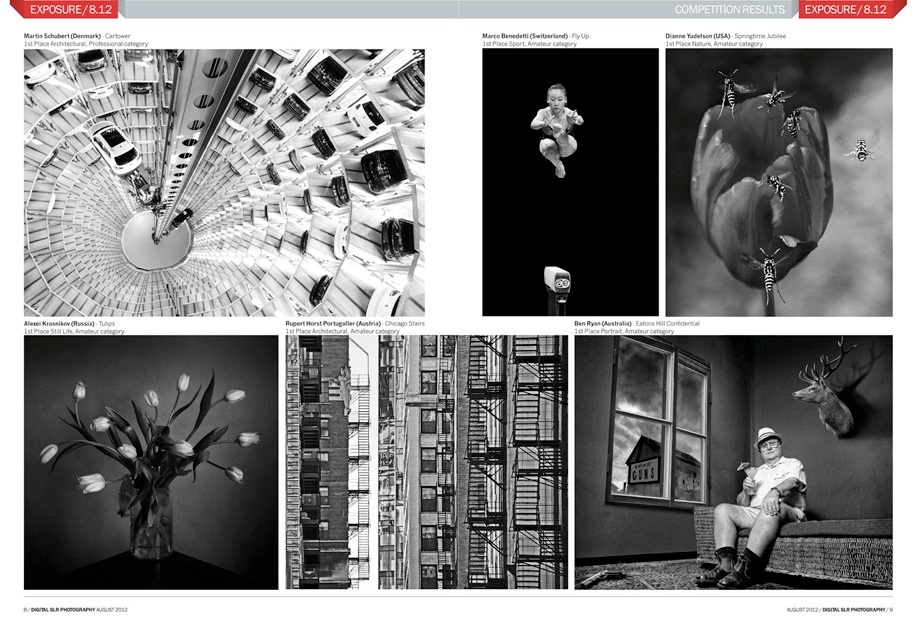Click the right page EXPOSURE/8.12 header badge

point(846,10)
